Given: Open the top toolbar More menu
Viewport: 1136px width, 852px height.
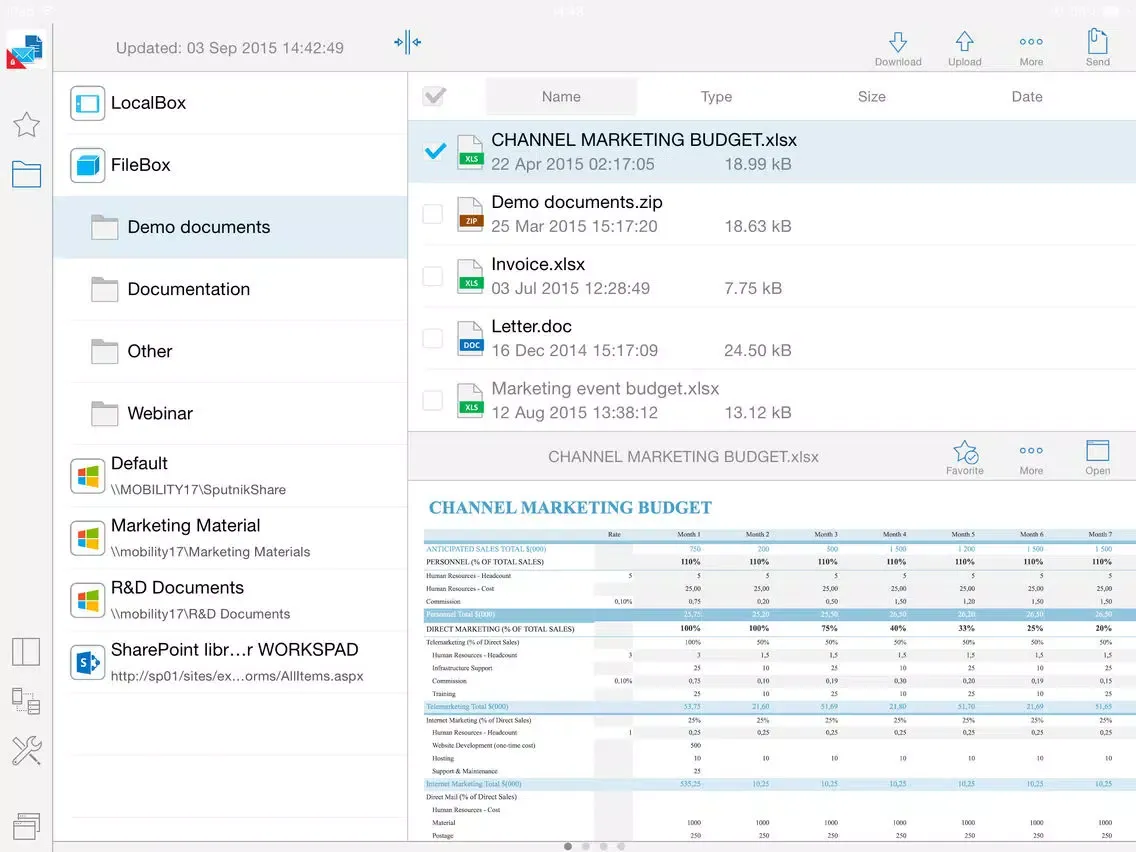Looking at the screenshot, I should [1031, 49].
